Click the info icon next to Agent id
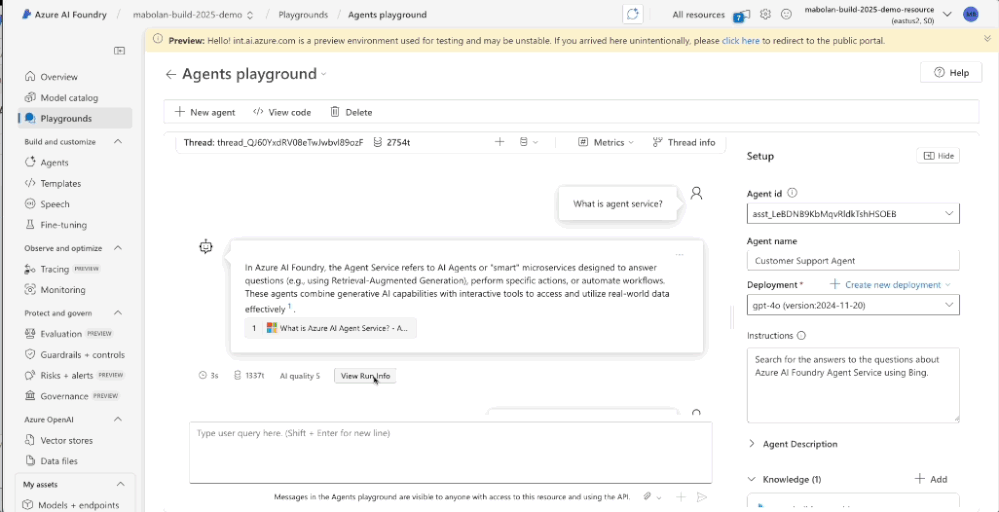 coord(792,192)
